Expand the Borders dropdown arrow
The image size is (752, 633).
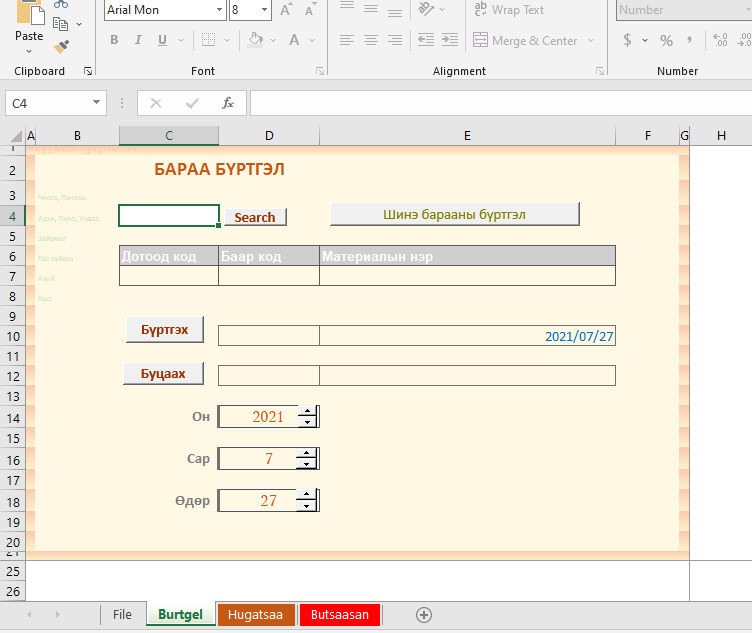tap(227, 40)
